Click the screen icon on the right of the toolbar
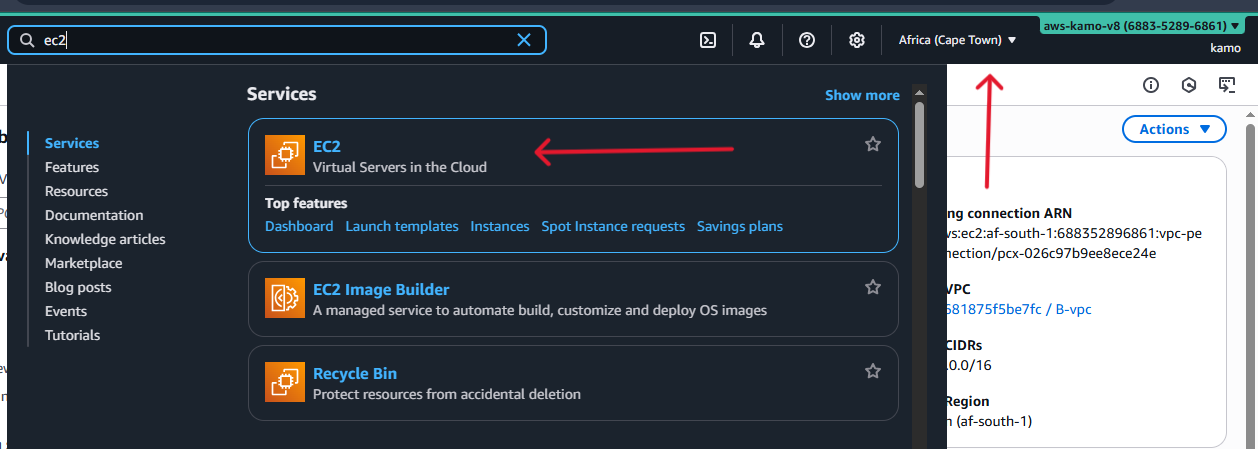This screenshot has height=449, width=1258. pyautogui.click(x=1227, y=85)
